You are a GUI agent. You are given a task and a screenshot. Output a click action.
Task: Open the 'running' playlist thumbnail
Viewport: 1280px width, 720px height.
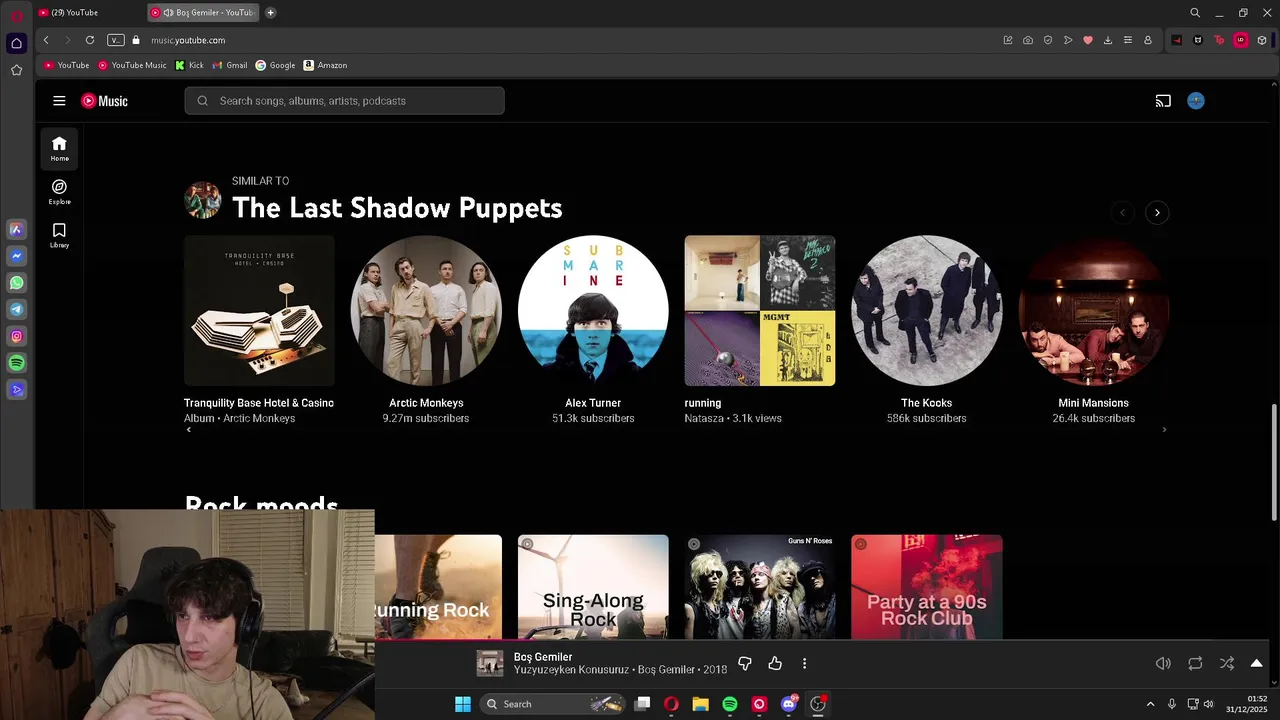760,311
